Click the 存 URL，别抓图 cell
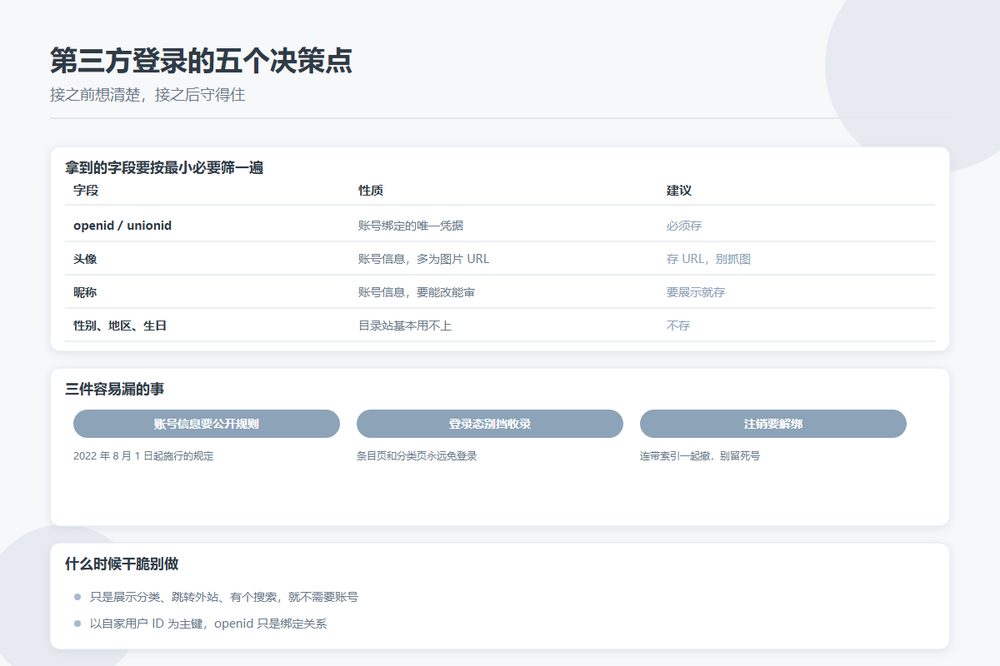The height and width of the screenshot is (666, 1000). pyautogui.click(x=709, y=258)
